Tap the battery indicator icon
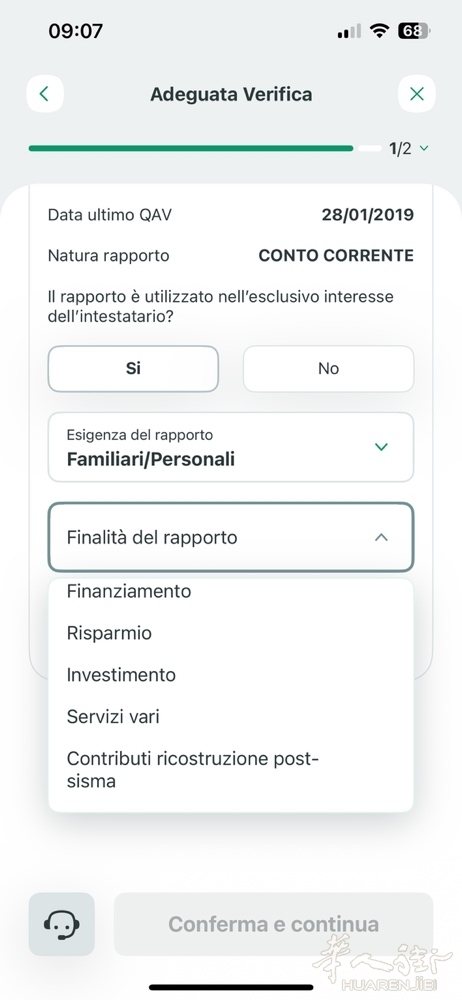This screenshot has height=1000, width=462. [x=414, y=31]
